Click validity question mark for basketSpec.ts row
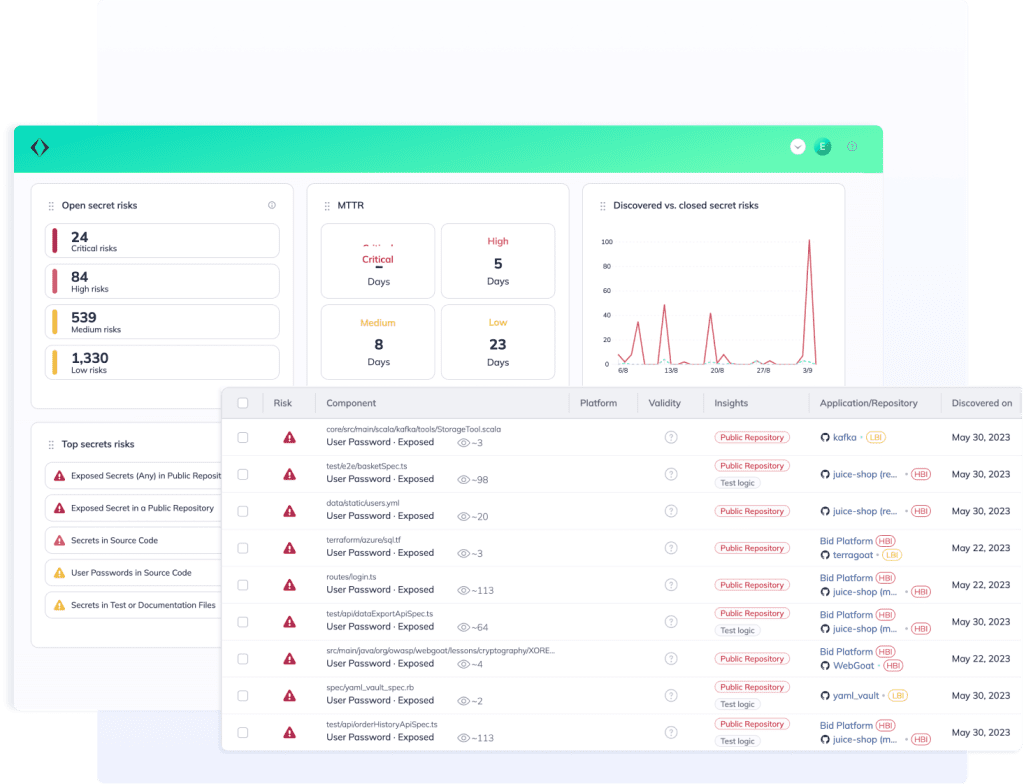1024x784 pixels. click(x=671, y=474)
